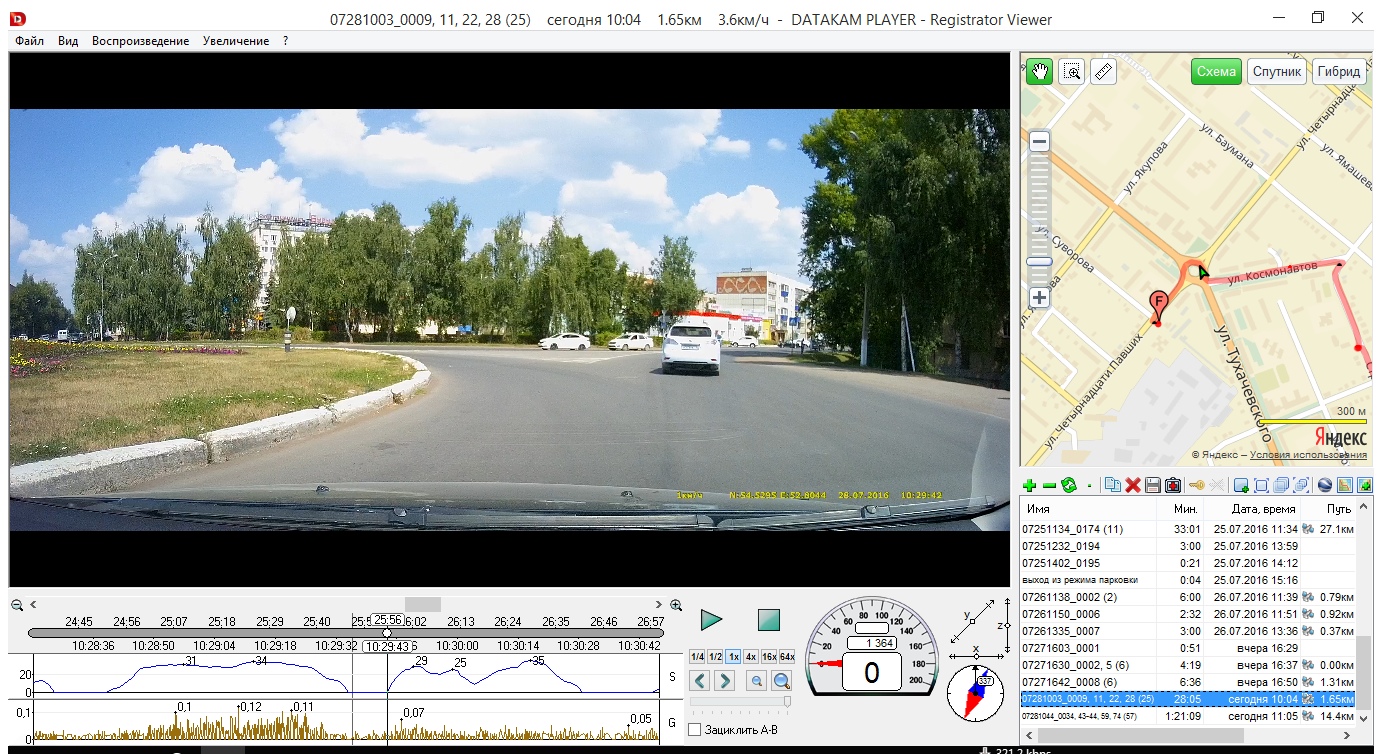Click the green plus add-file icon

tap(1030, 486)
